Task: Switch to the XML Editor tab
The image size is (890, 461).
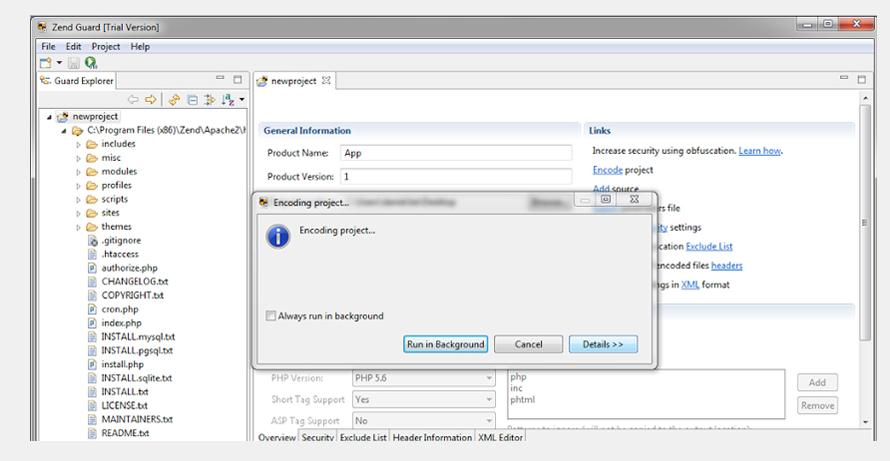Action: pos(501,437)
